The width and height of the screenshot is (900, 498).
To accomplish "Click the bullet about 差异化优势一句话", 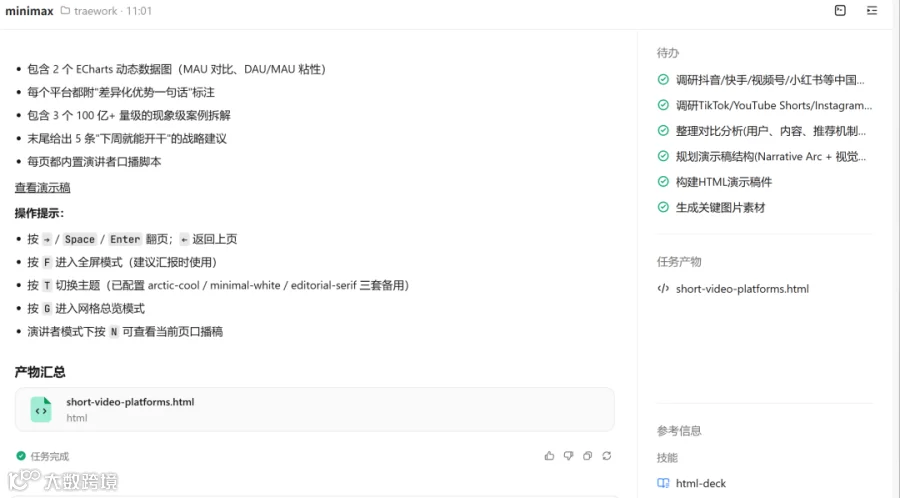I will coord(121,92).
